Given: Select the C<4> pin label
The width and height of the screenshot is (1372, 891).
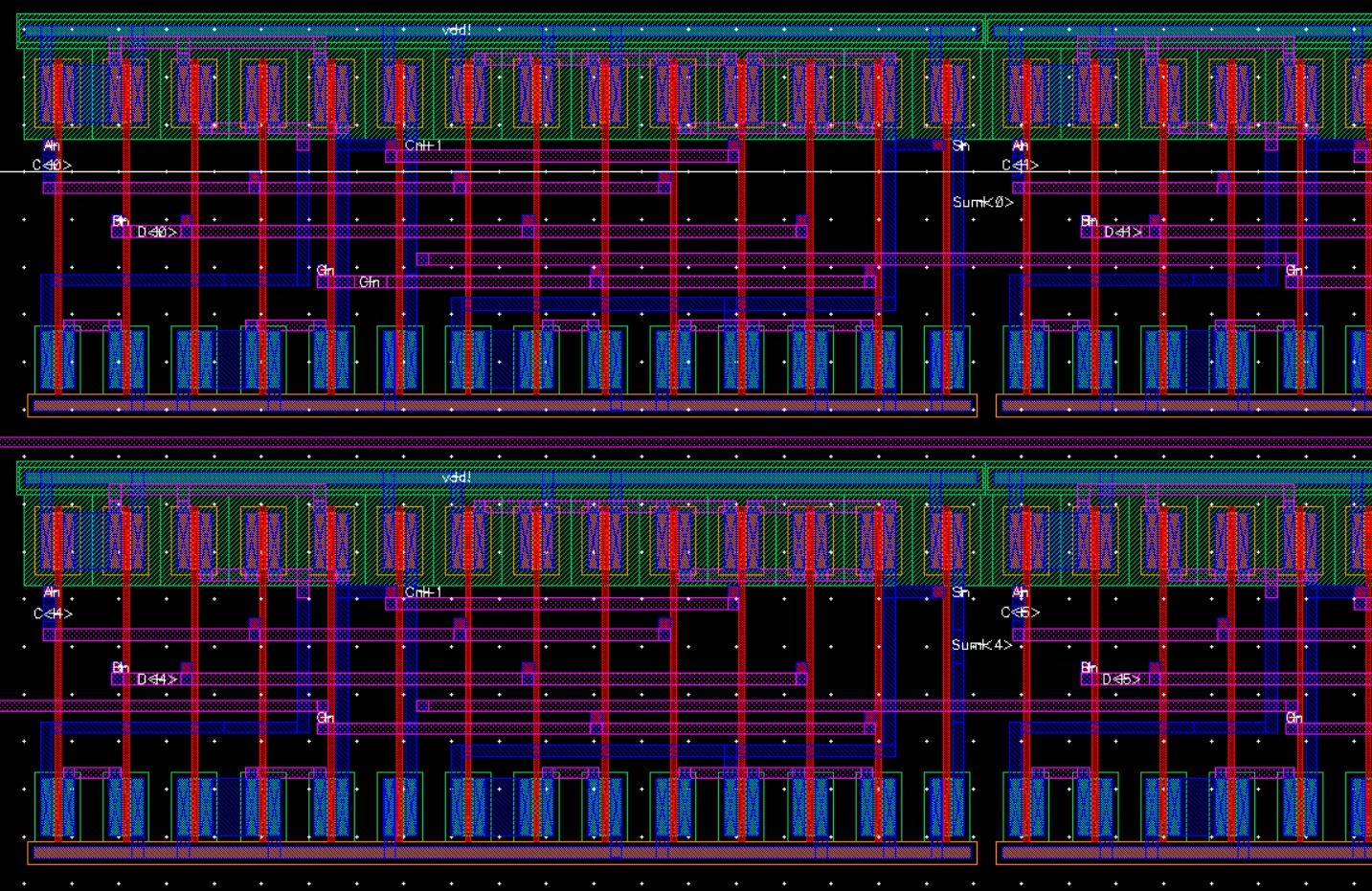Looking at the screenshot, I should [x=53, y=613].
